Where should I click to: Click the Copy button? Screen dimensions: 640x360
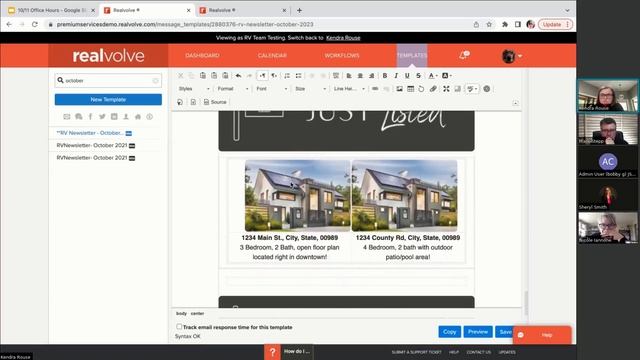pyautogui.click(x=449, y=332)
